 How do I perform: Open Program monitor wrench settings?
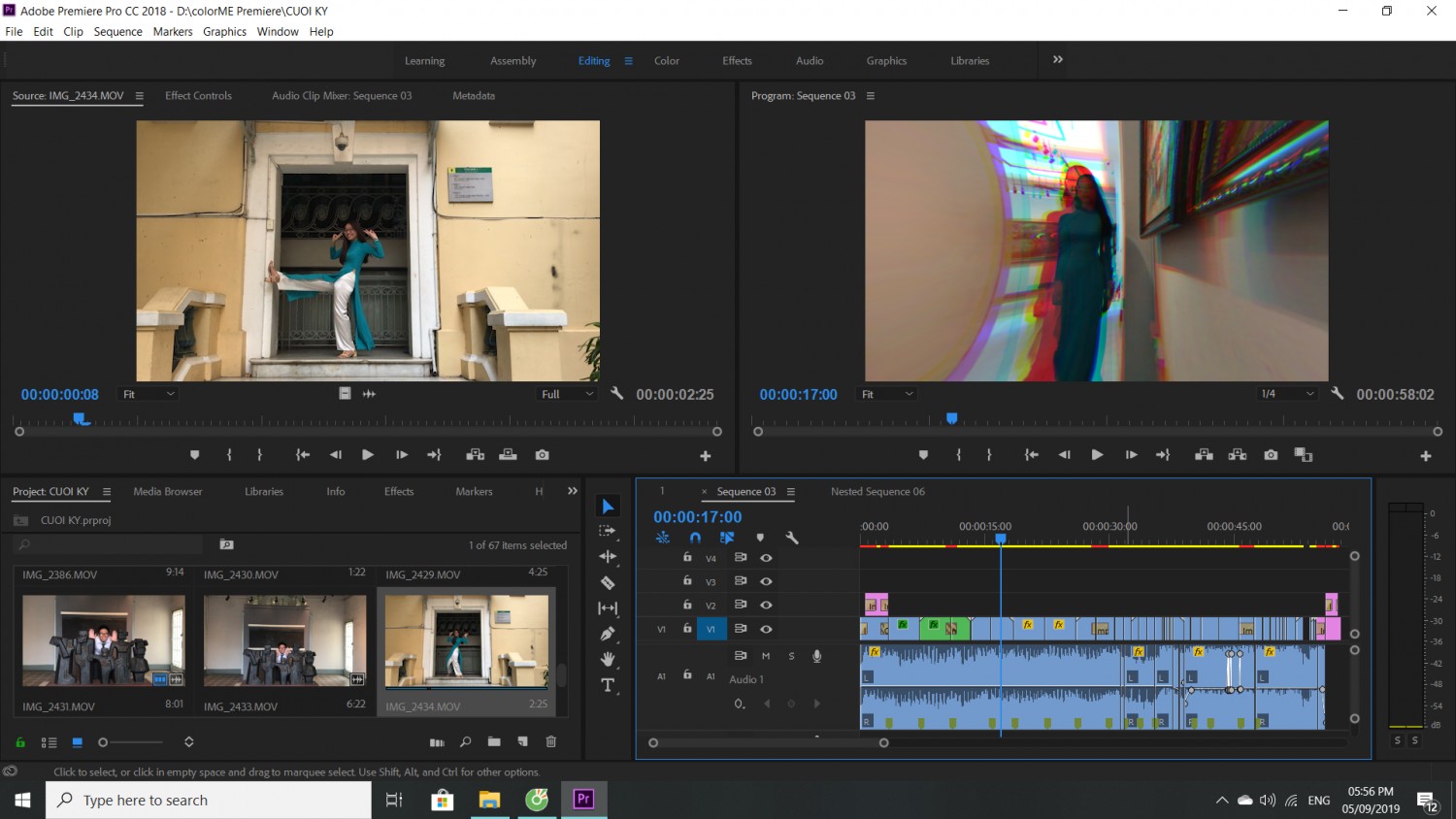click(1337, 393)
